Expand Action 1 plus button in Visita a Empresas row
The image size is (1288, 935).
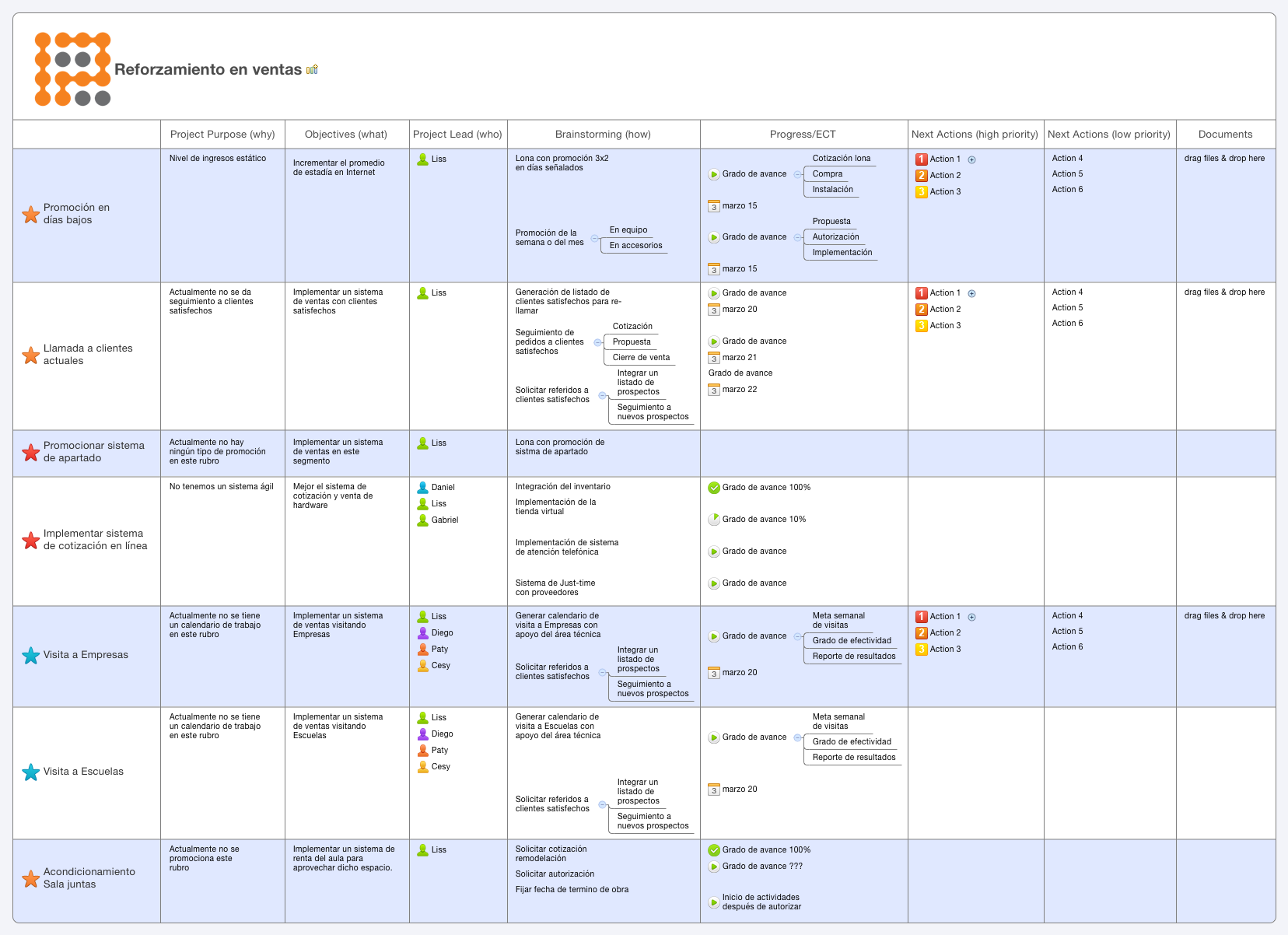(x=971, y=618)
